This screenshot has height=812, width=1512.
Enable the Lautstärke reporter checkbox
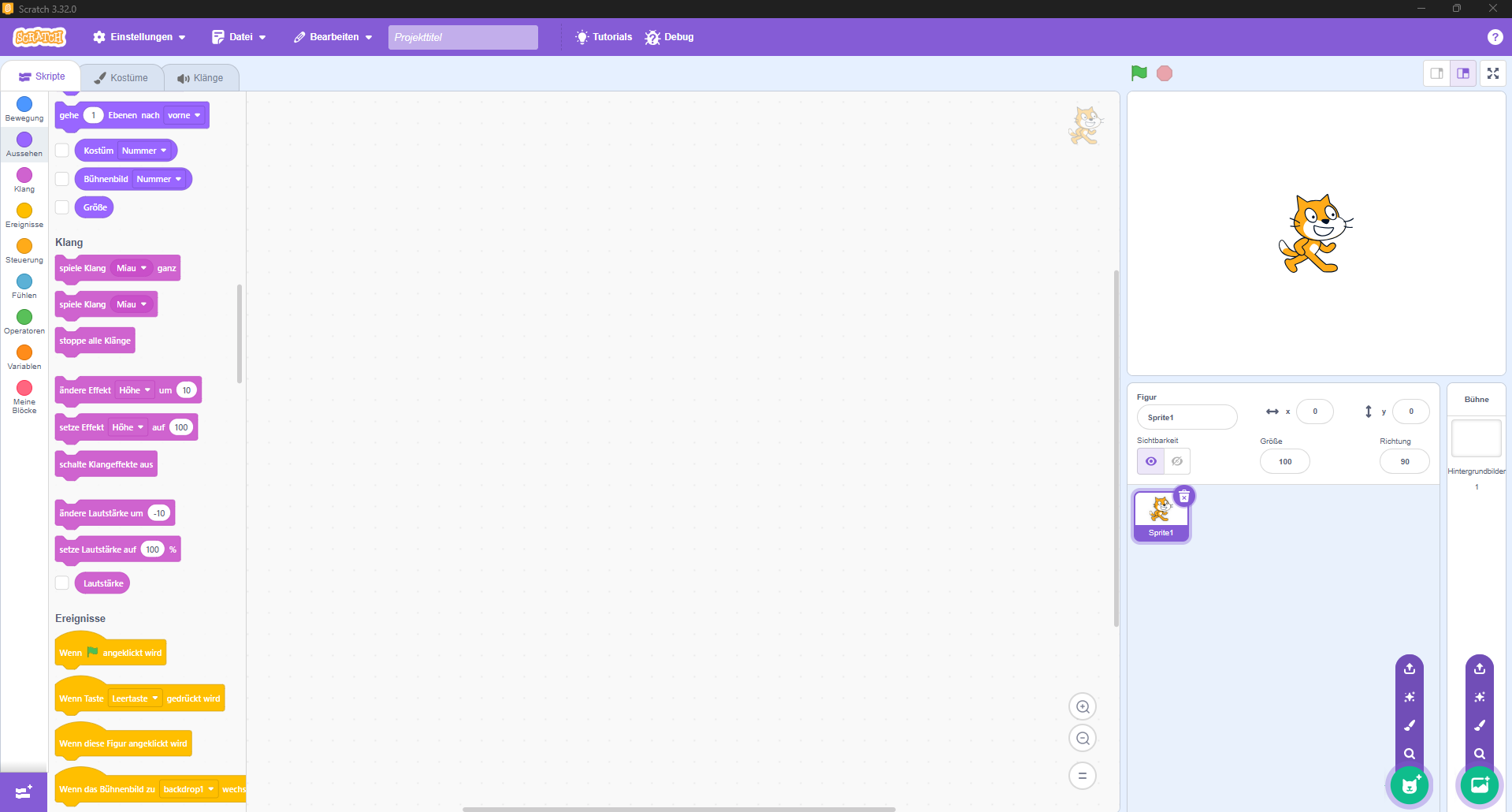point(62,583)
